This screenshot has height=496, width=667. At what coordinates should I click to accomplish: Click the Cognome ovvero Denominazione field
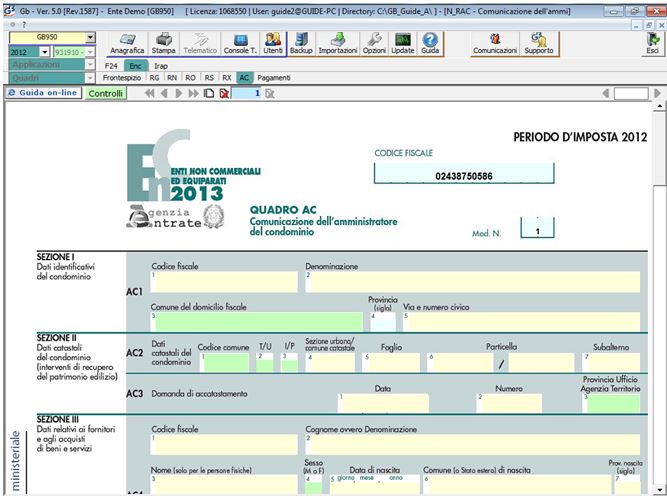click(x=473, y=445)
